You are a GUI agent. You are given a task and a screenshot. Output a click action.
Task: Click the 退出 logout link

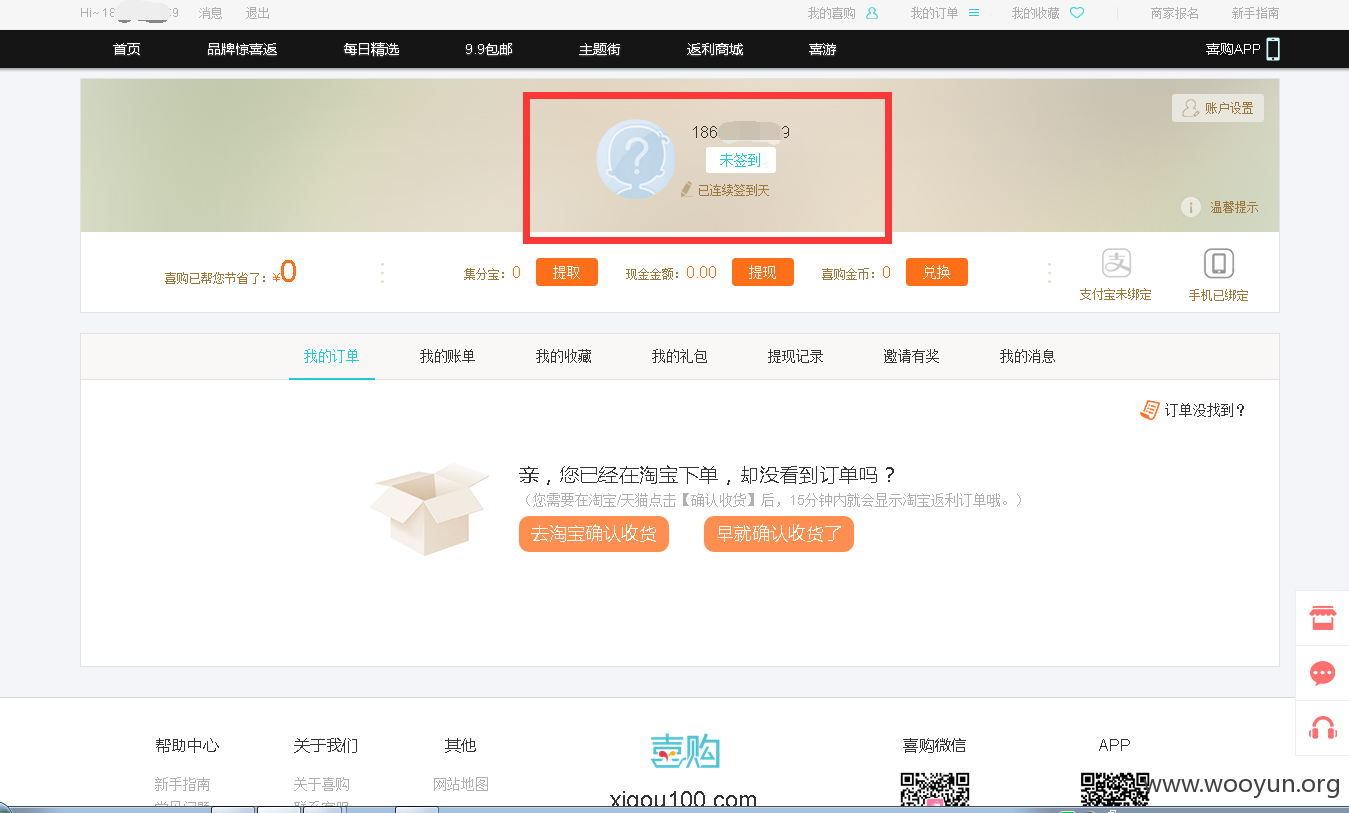point(257,13)
